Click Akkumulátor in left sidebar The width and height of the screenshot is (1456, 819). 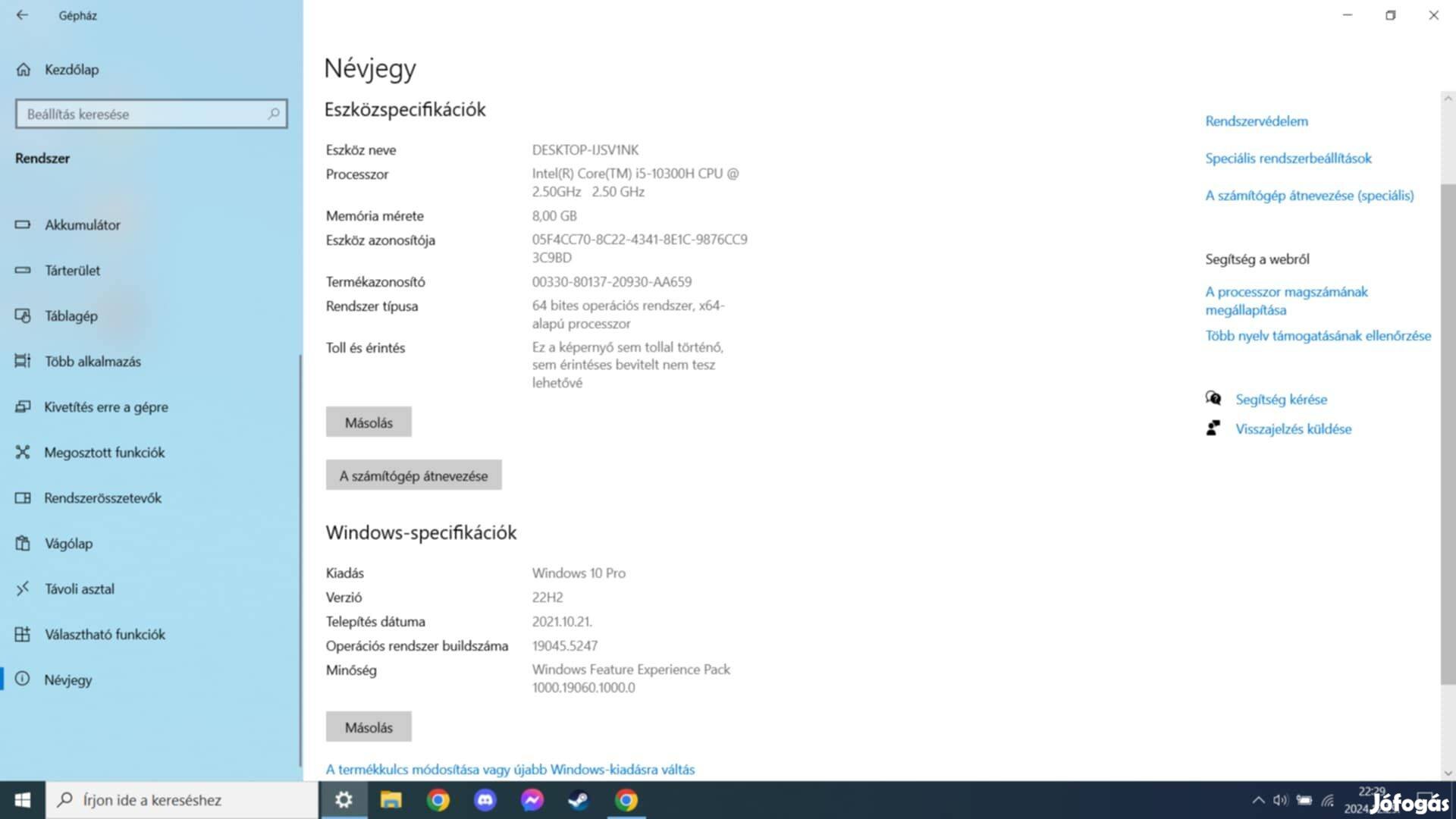click(82, 224)
